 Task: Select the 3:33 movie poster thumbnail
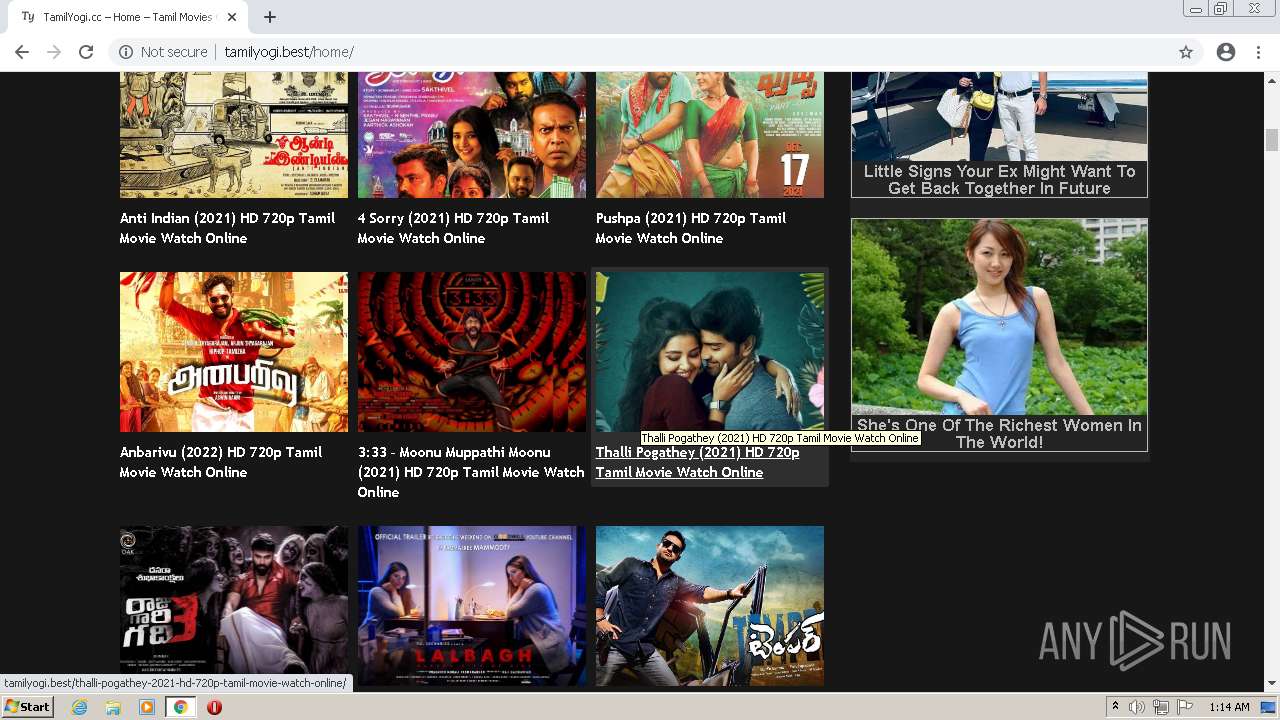(472, 352)
